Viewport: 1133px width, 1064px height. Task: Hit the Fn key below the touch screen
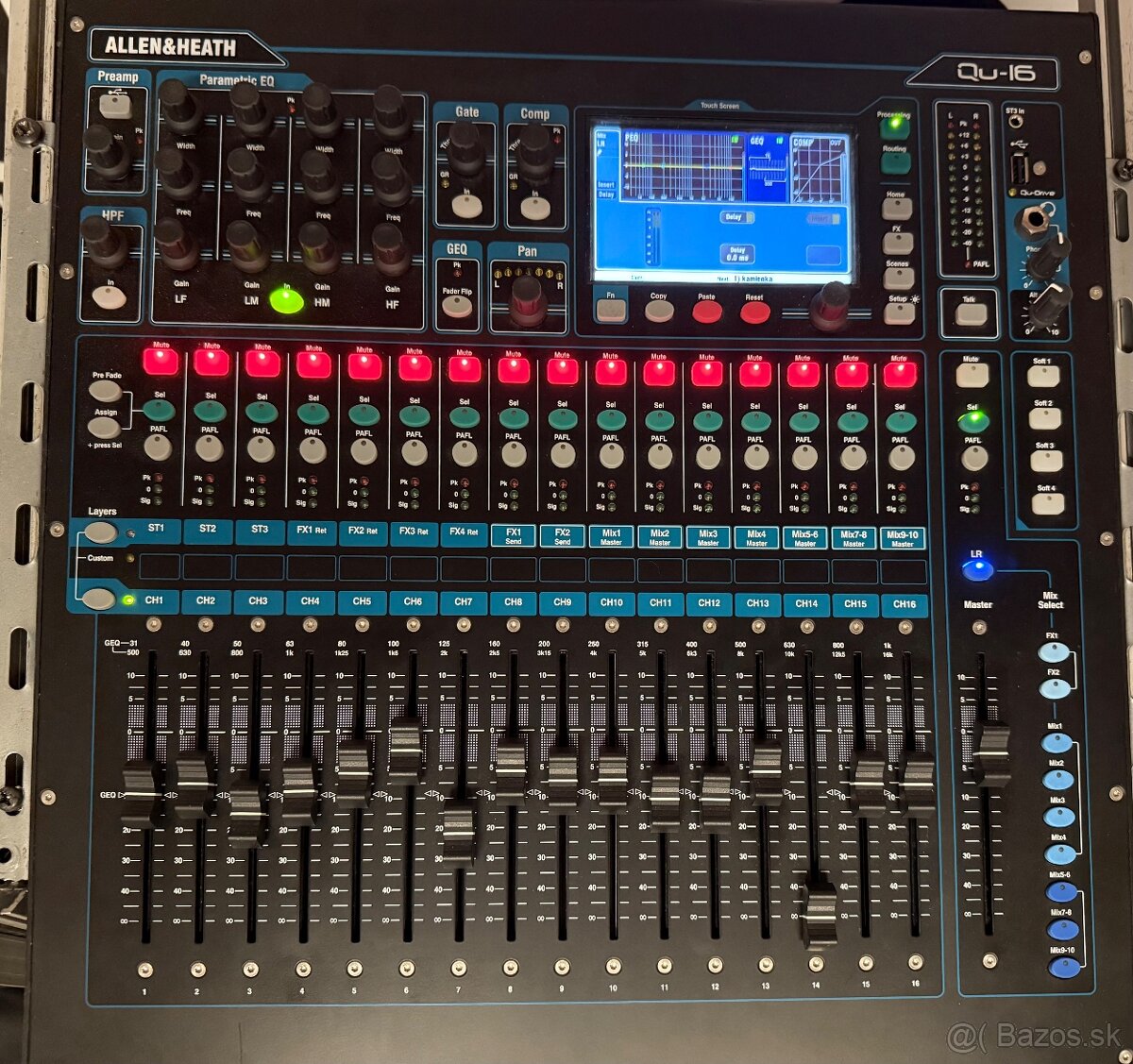click(x=611, y=310)
